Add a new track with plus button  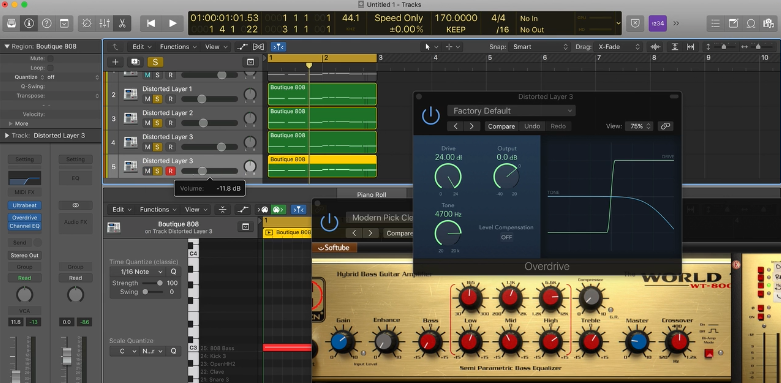pyautogui.click(x=115, y=62)
